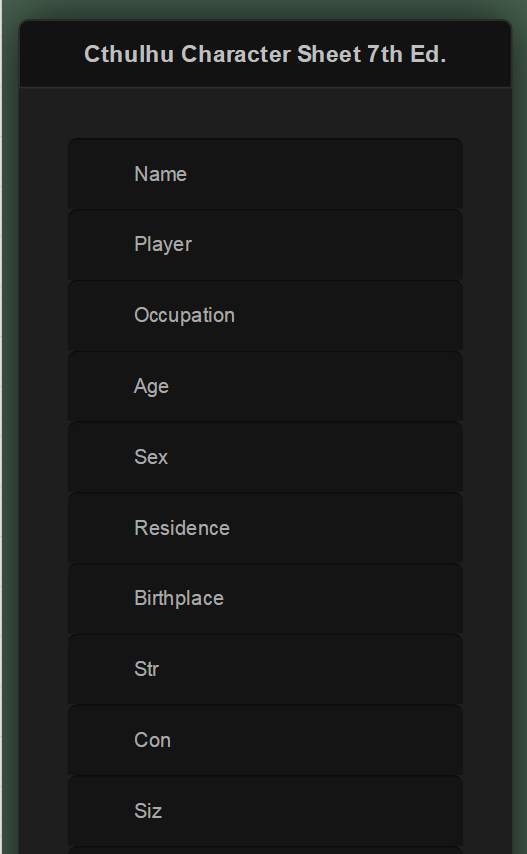Click the 'Occupation' label text
Viewport: 527px width, 854px height.
click(x=185, y=315)
